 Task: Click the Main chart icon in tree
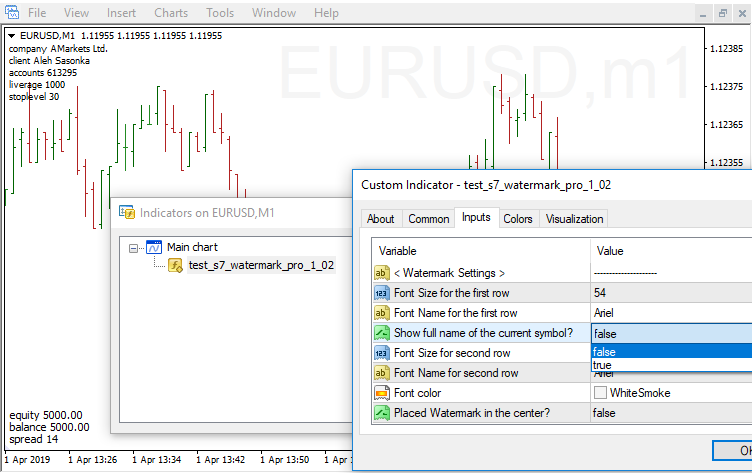click(154, 248)
